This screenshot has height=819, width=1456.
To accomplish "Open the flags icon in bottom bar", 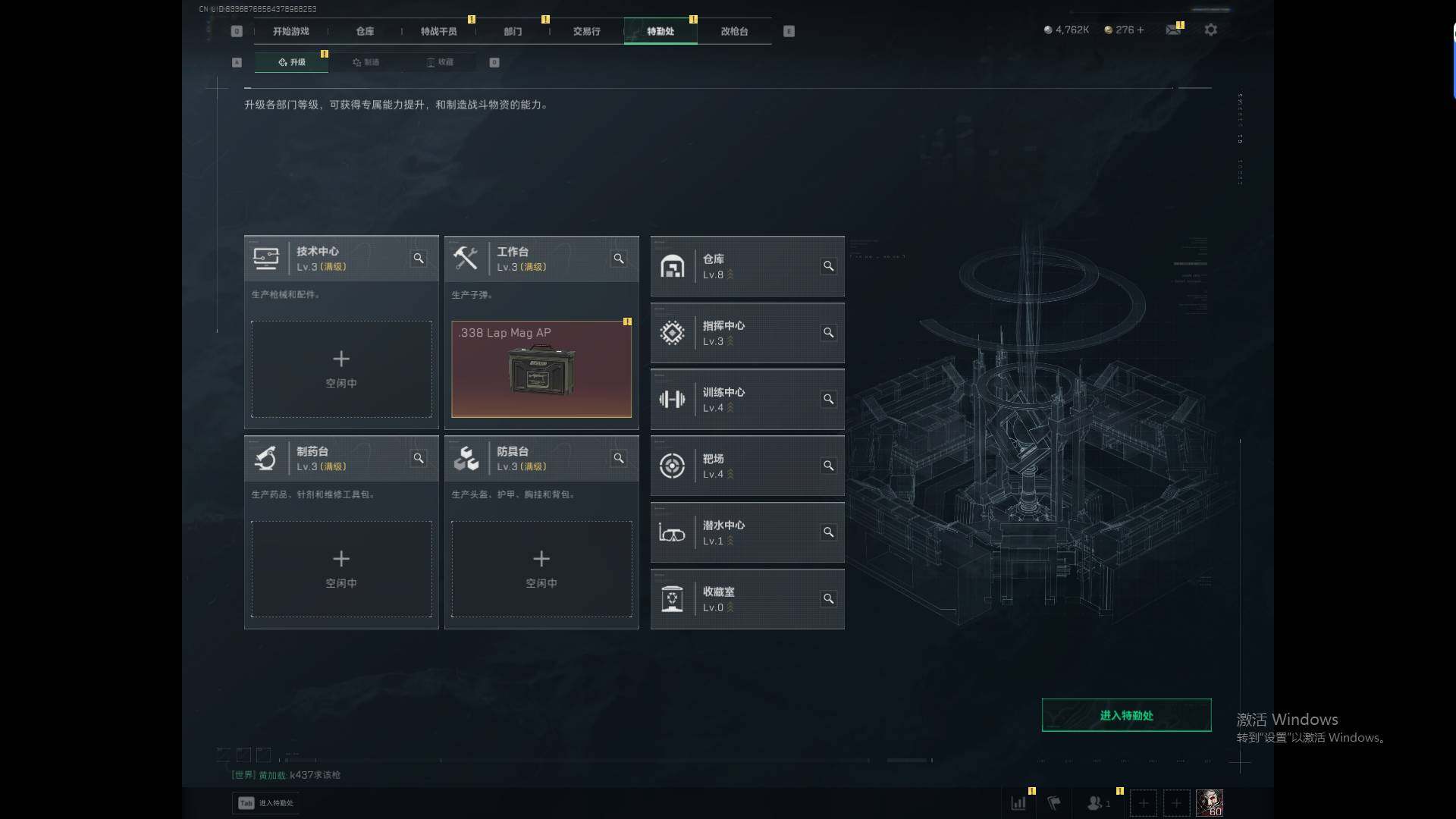I will tap(1054, 802).
